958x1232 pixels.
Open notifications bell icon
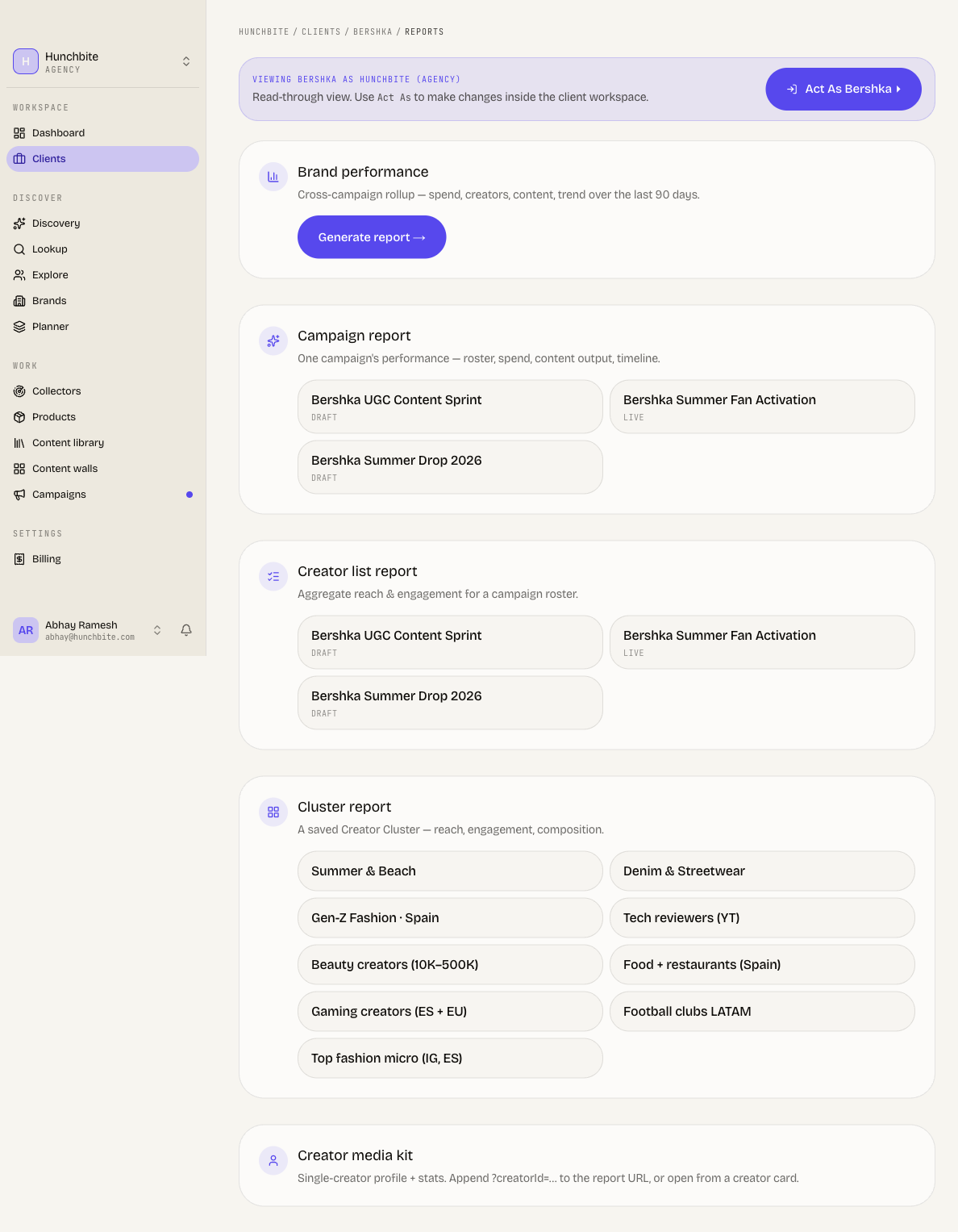coord(186,630)
